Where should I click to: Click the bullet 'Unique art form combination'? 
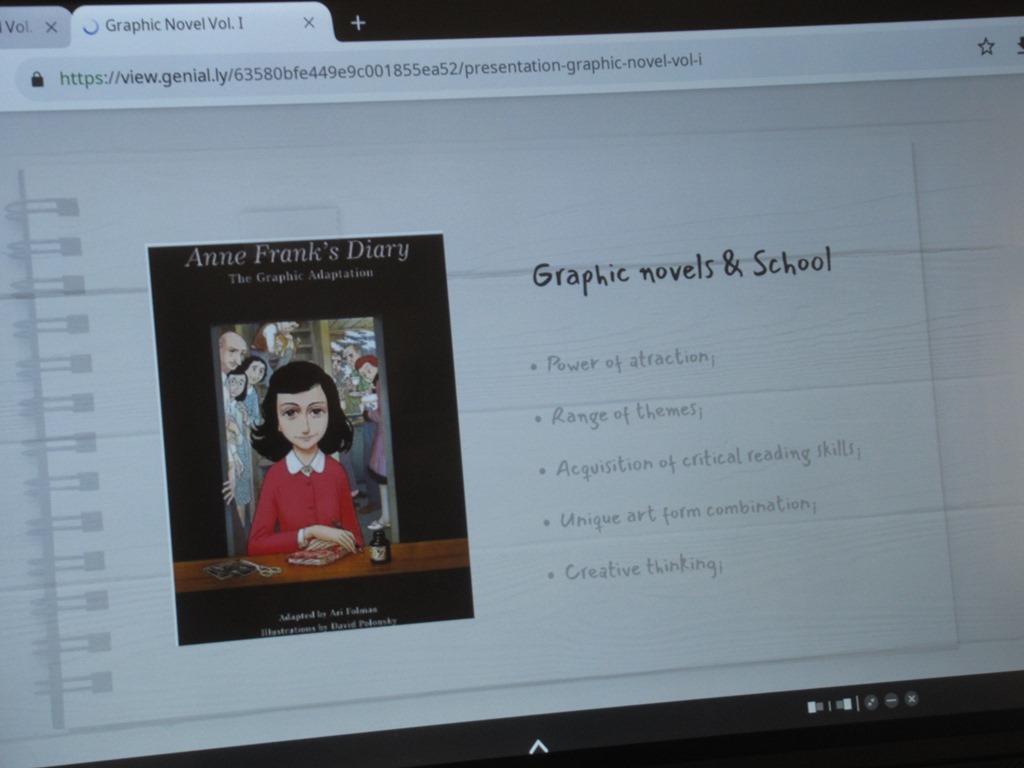[688, 511]
